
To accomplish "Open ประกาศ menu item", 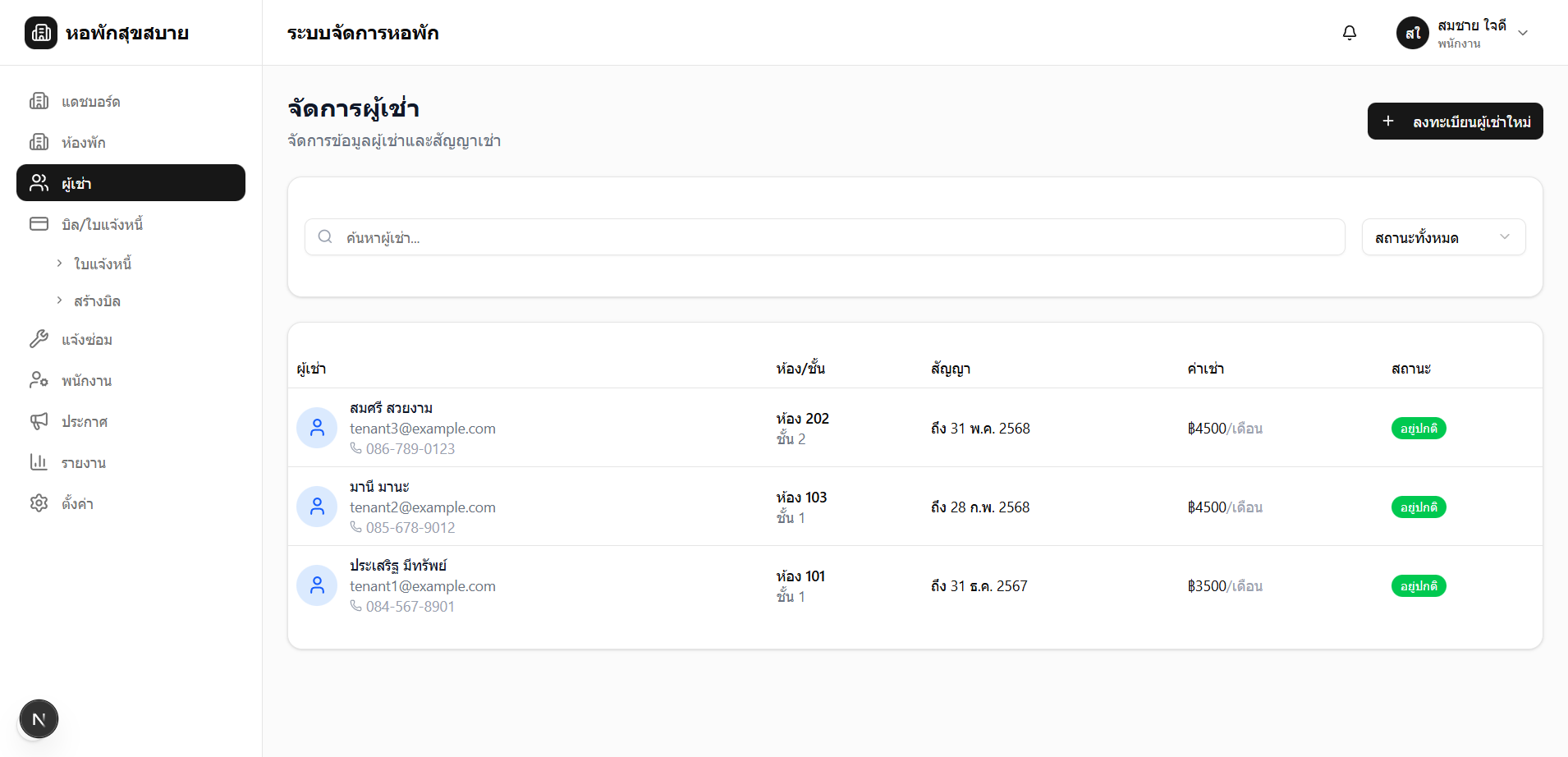I will coord(131,421).
